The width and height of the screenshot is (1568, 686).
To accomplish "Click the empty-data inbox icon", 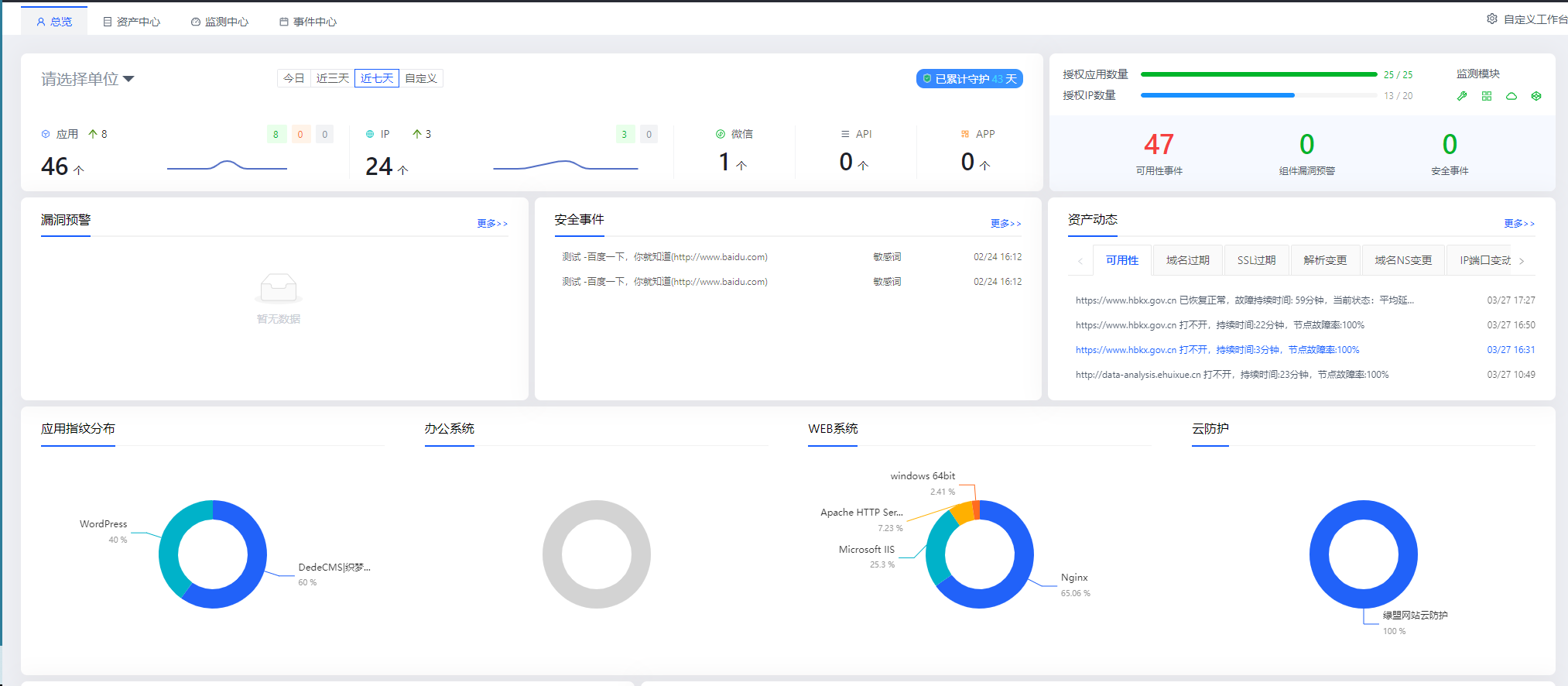I will click(279, 287).
